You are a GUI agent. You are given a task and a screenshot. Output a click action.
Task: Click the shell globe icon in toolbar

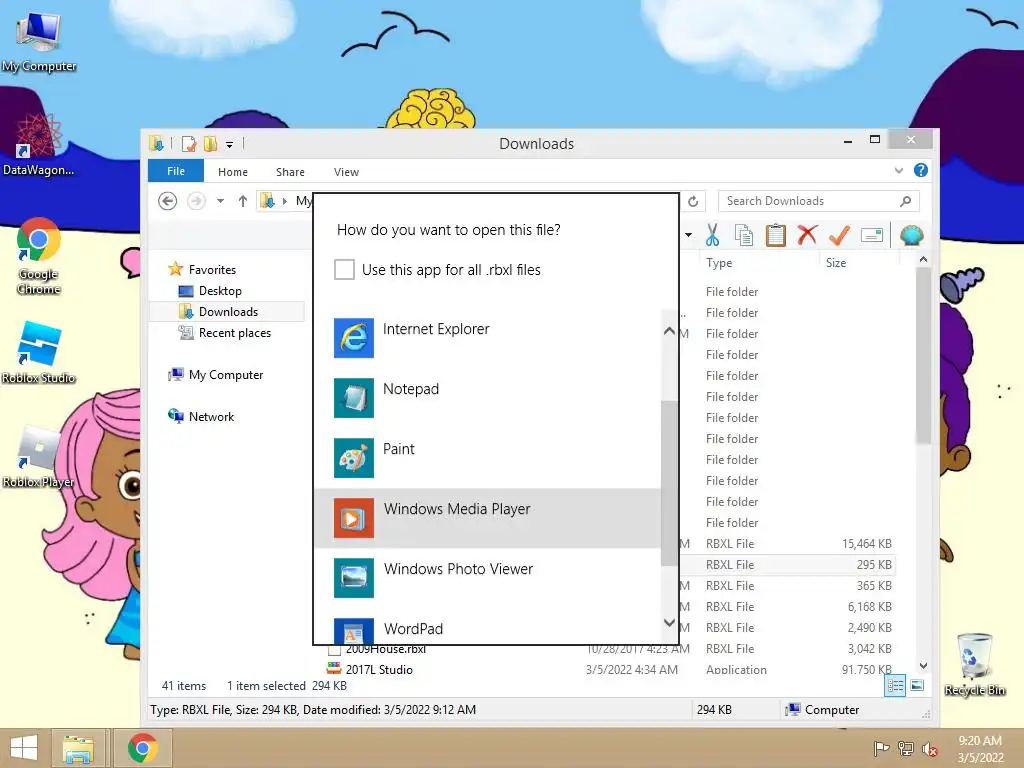[912, 235]
